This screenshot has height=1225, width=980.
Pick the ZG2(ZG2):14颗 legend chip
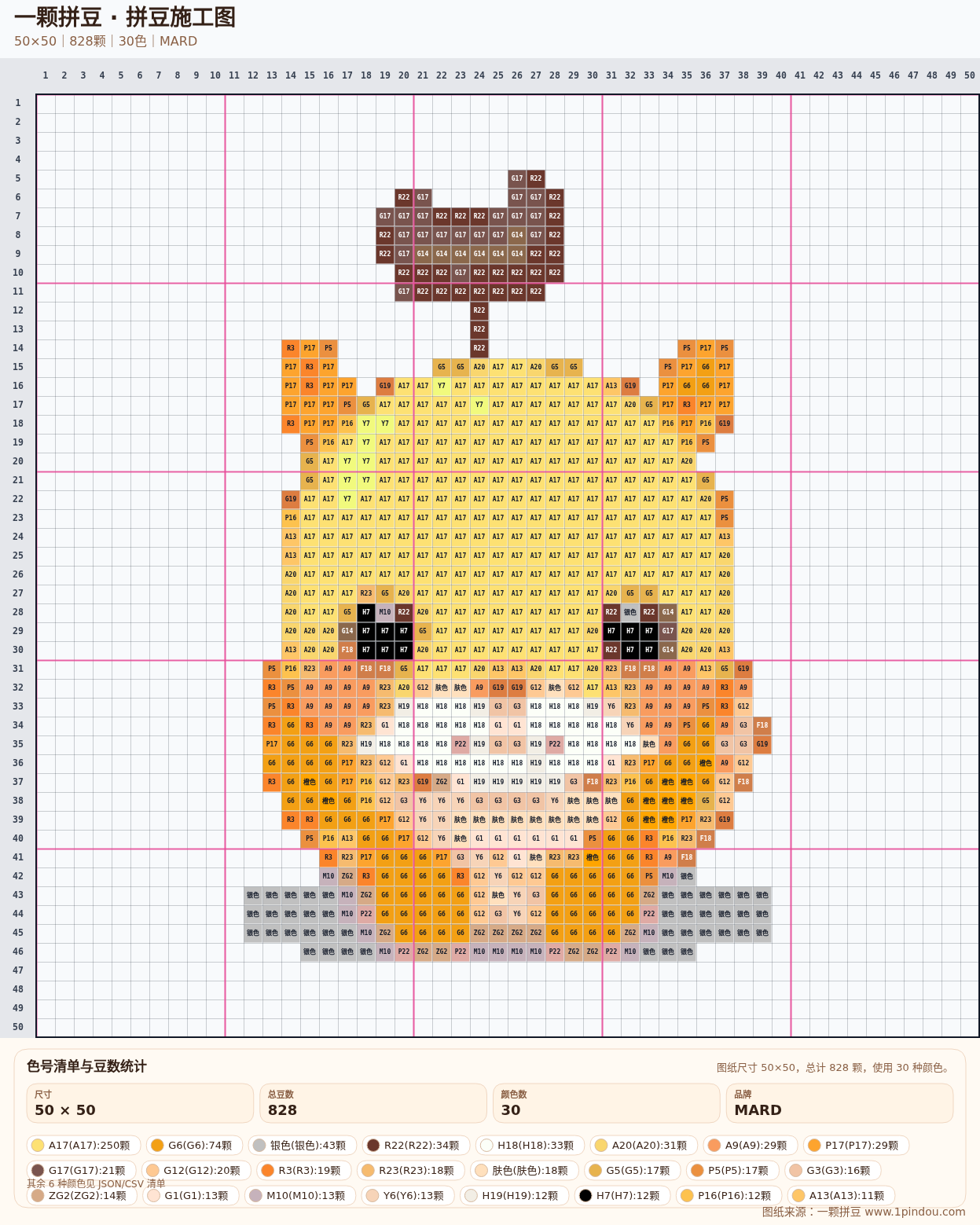click(x=82, y=1195)
